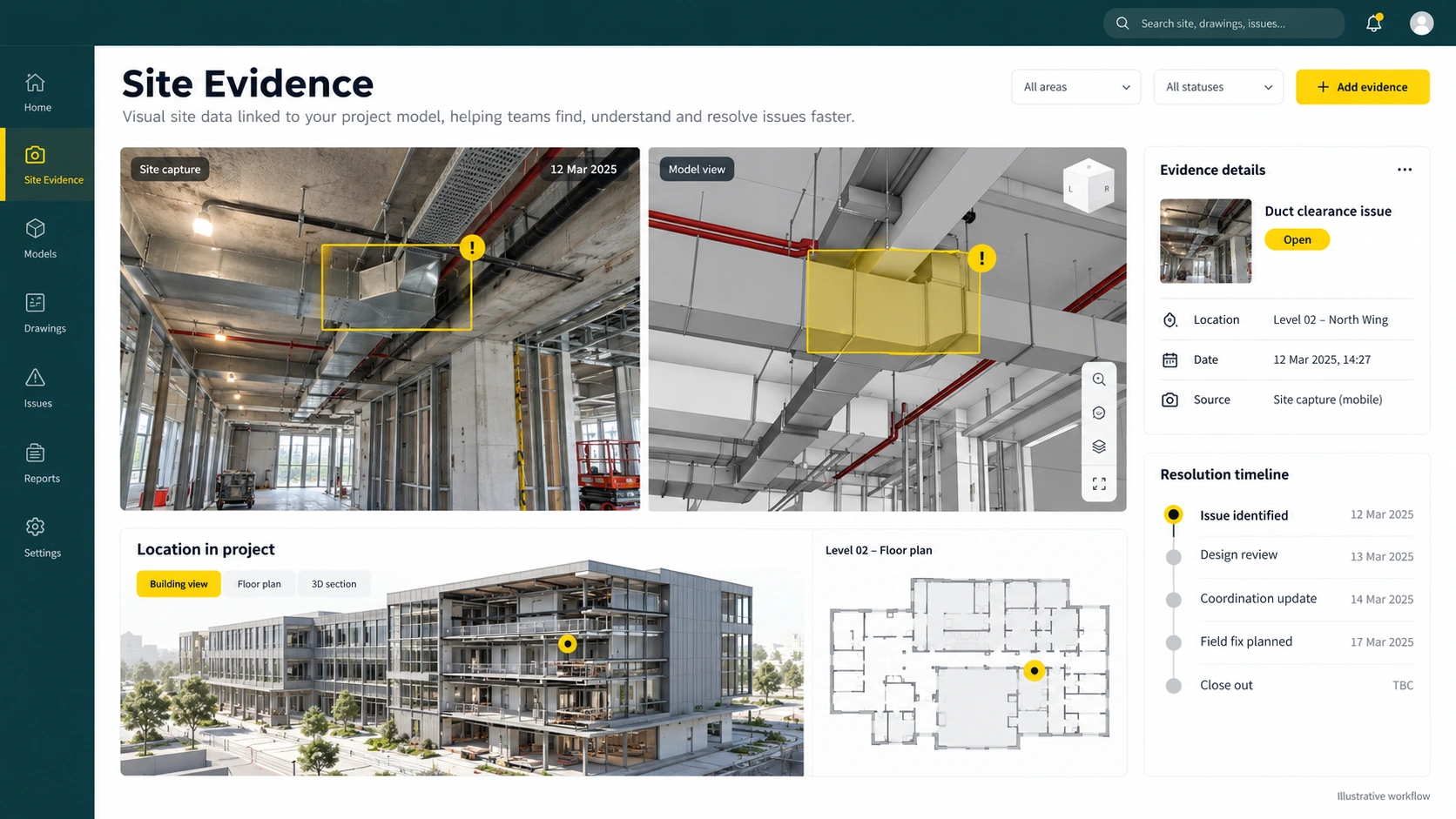
Task: Click zoom tool in model view
Action: (1099, 379)
